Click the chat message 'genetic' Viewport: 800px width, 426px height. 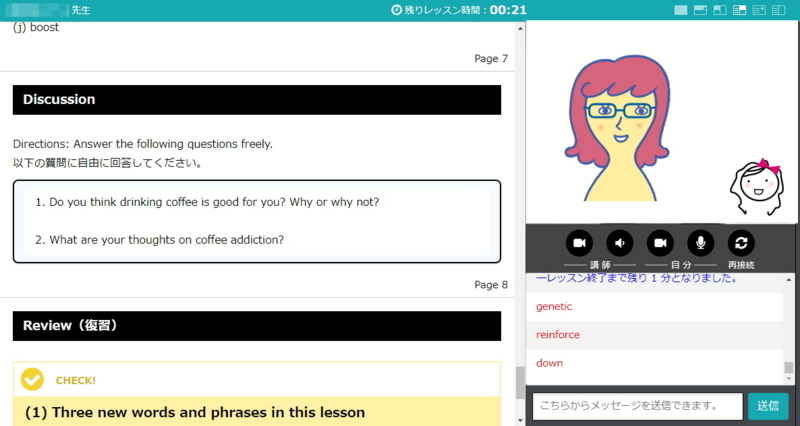(554, 307)
